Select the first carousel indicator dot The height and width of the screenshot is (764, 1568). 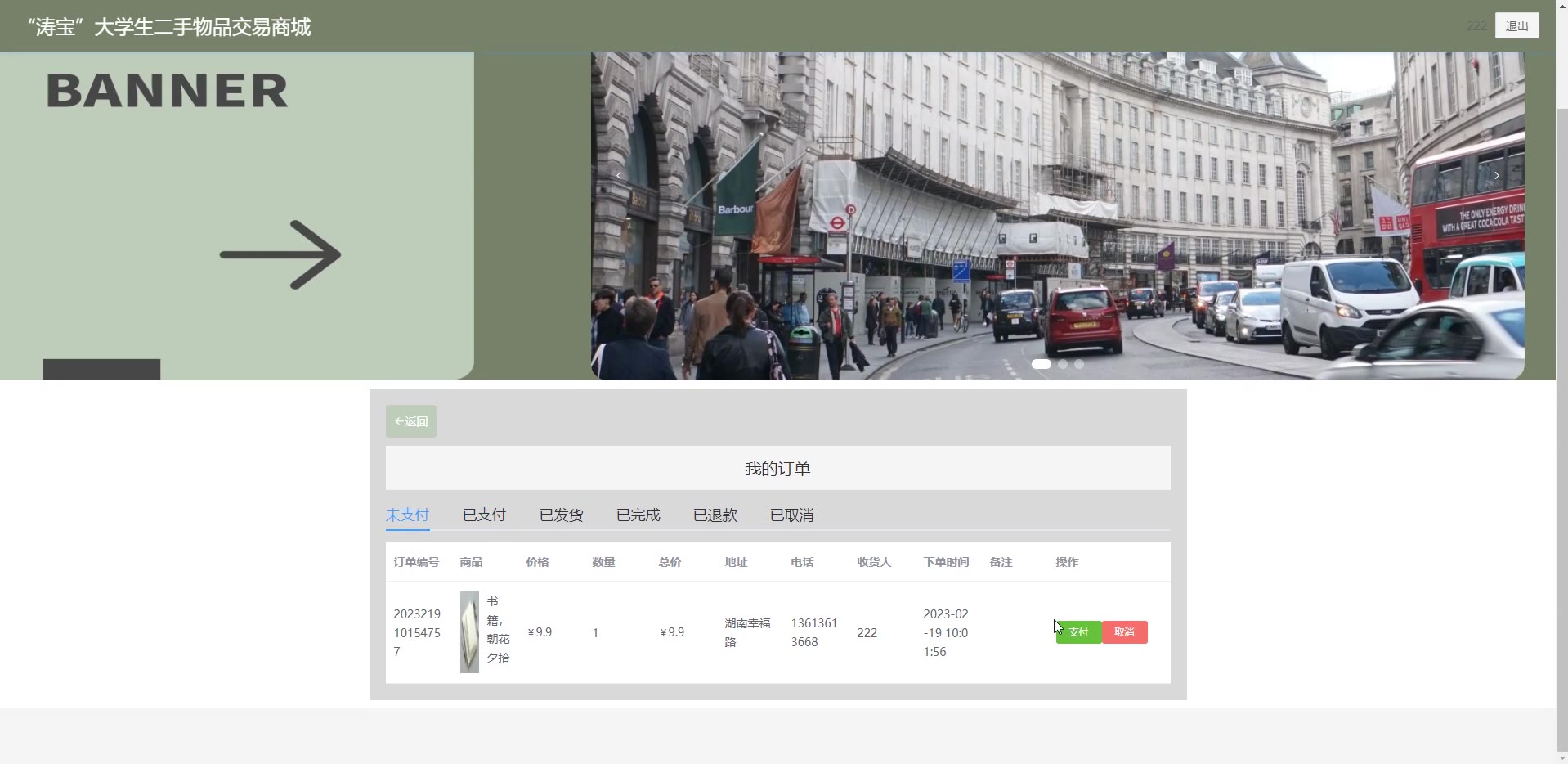1041,364
